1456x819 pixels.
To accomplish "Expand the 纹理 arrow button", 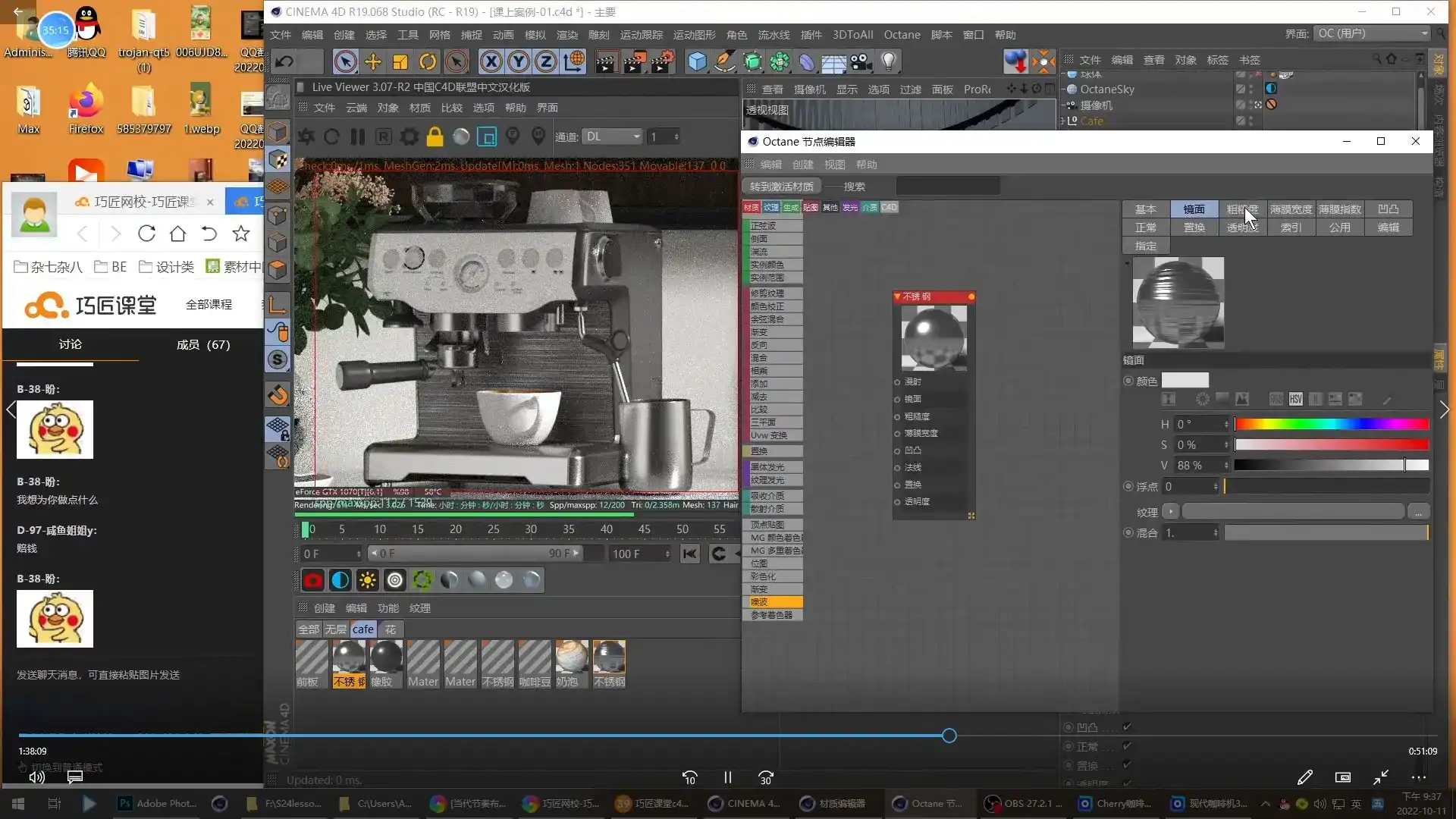I will [x=1171, y=512].
